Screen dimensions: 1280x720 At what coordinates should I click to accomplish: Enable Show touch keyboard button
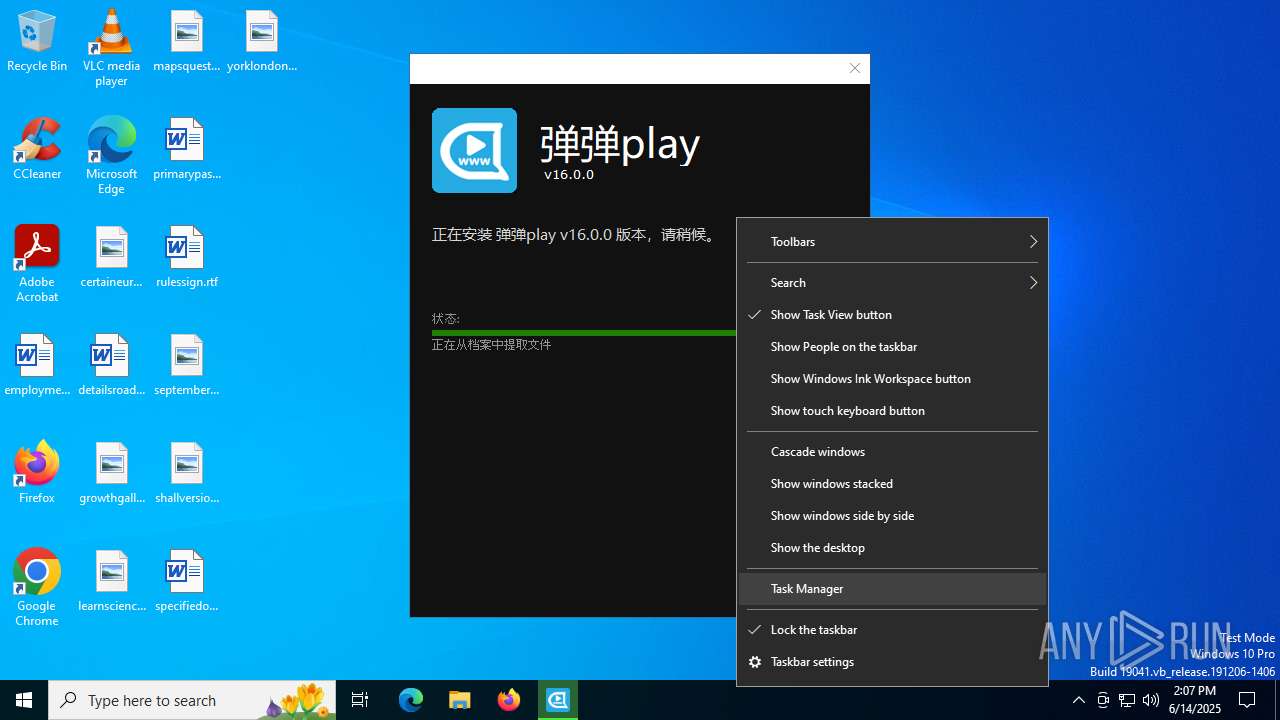(892, 410)
